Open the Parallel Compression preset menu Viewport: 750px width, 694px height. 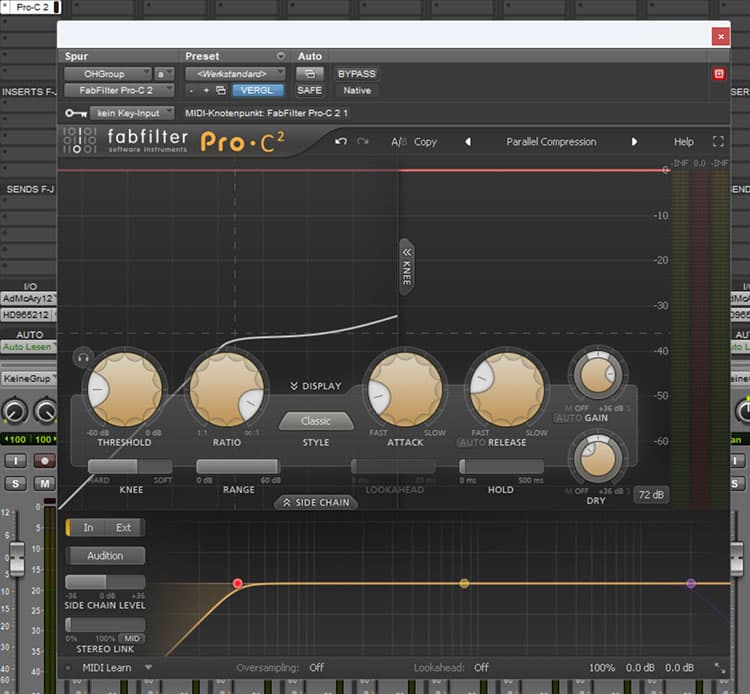(x=551, y=142)
